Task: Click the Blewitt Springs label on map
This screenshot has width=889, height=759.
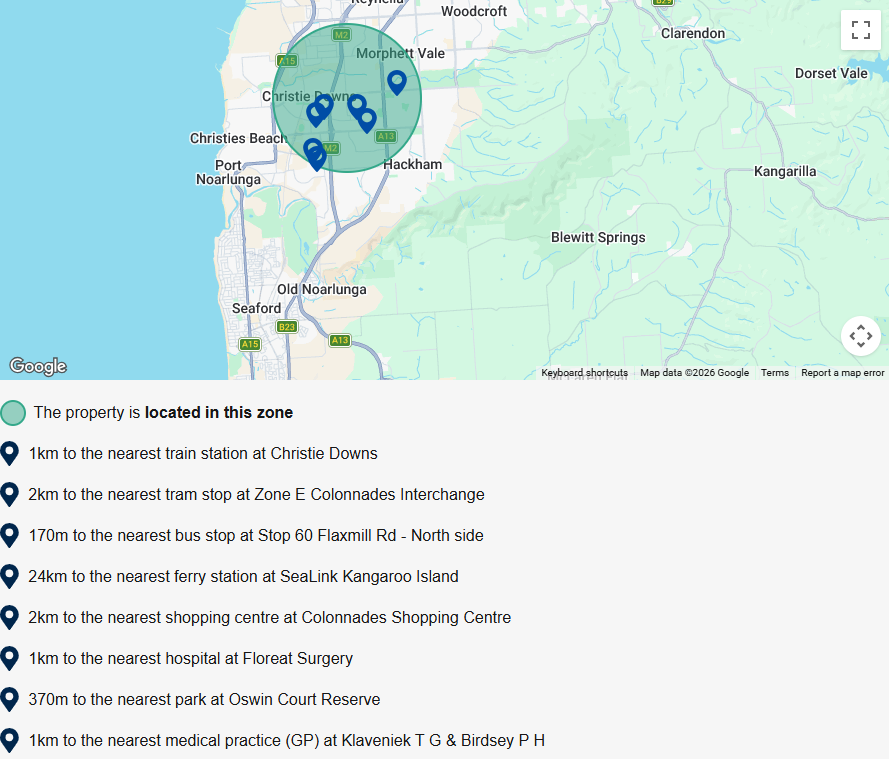Action: pyautogui.click(x=598, y=238)
